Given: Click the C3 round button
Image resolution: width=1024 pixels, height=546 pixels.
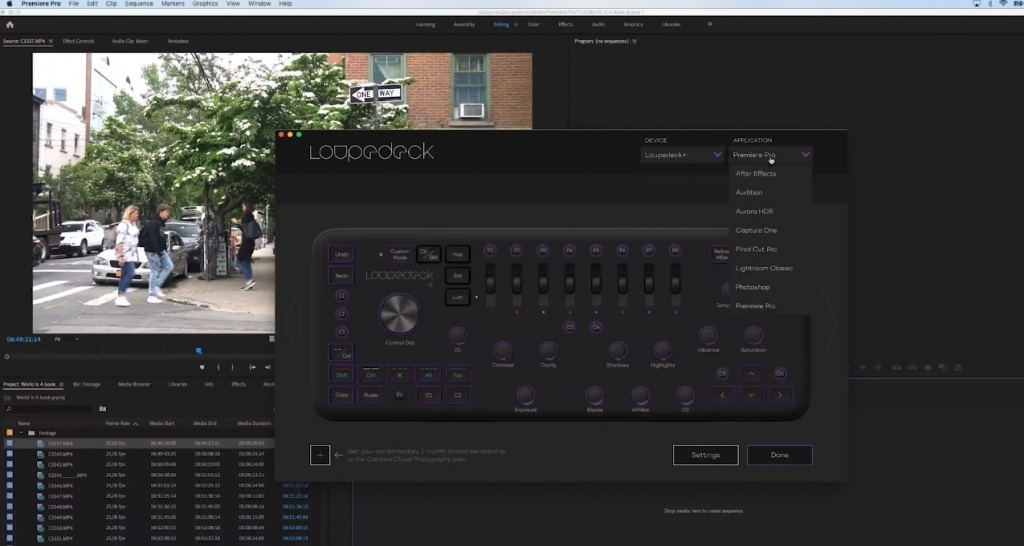Looking at the screenshot, I should click(x=569, y=327).
